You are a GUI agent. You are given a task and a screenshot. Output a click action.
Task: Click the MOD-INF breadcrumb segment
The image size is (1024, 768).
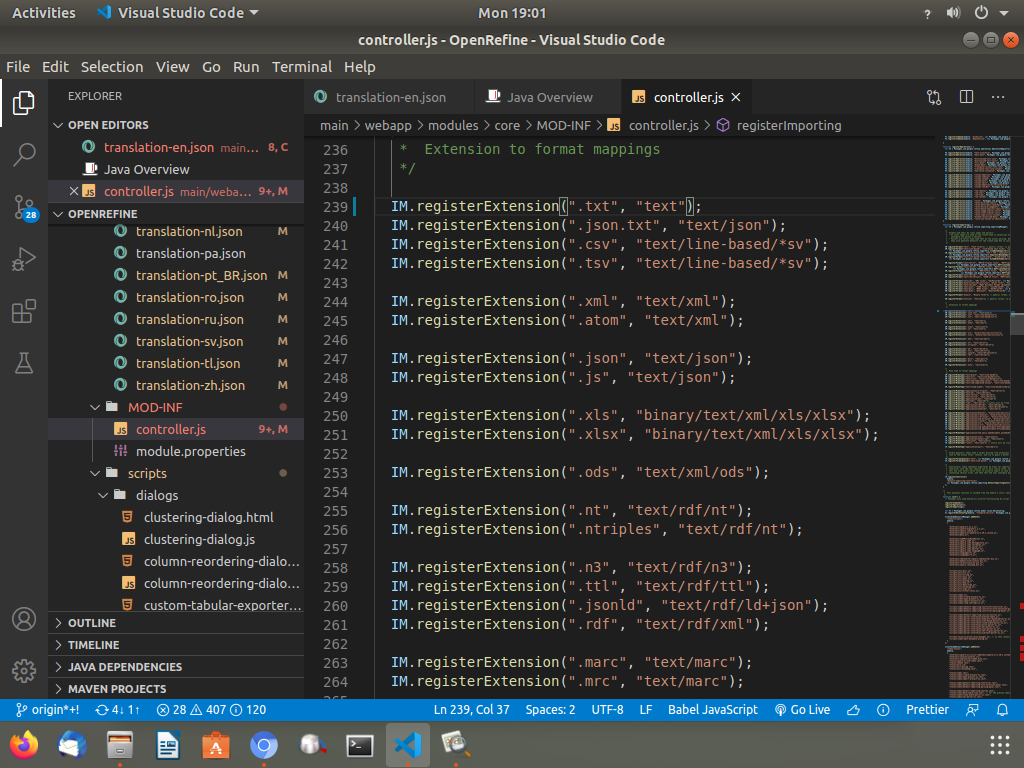point(563,125)
